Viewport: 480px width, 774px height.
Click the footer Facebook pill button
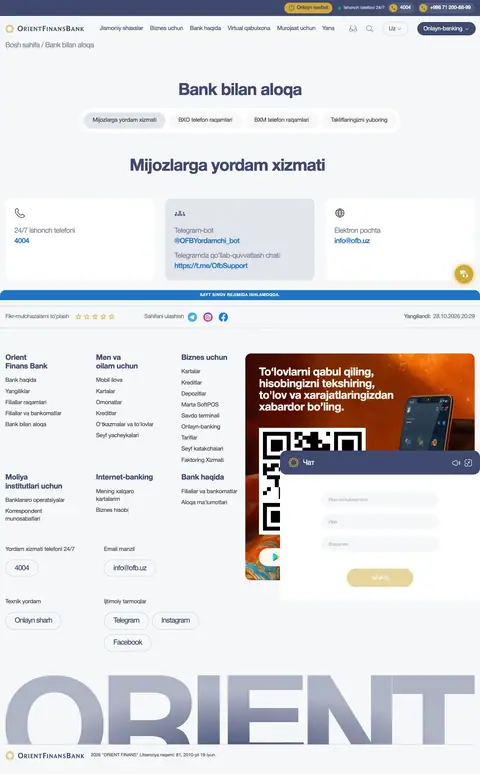point(127,643)
